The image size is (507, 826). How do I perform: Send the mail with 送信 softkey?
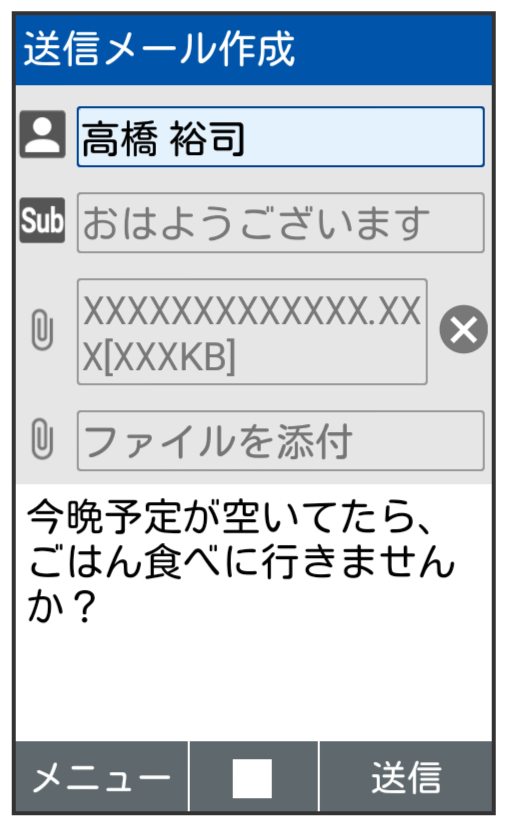405,778
